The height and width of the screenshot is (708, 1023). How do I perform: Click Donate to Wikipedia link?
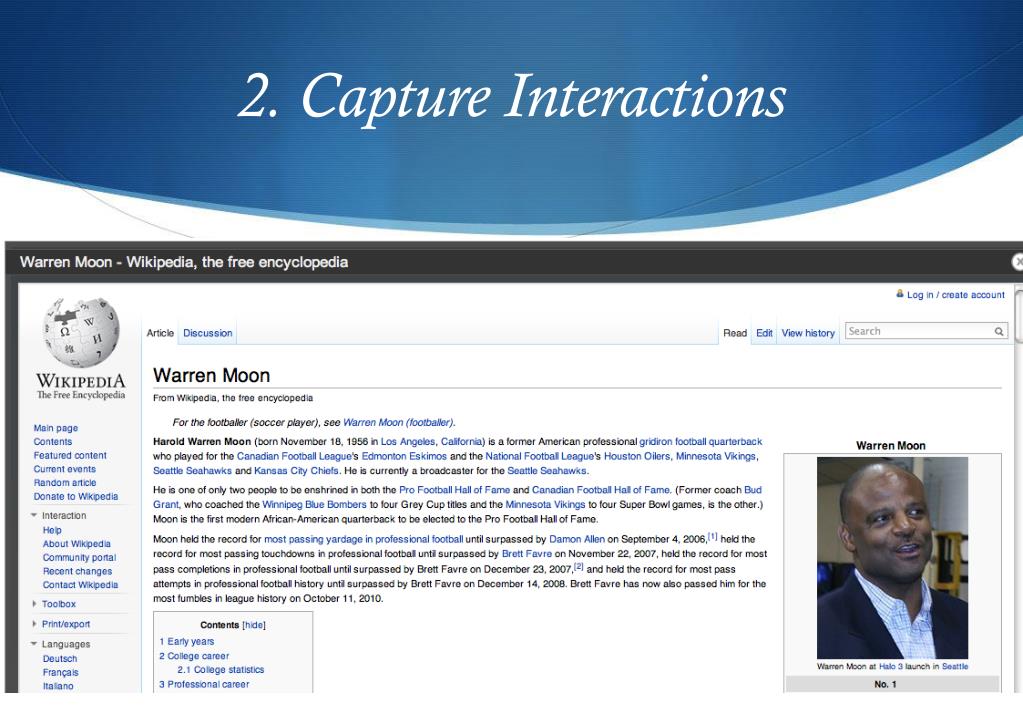[76, 497]
